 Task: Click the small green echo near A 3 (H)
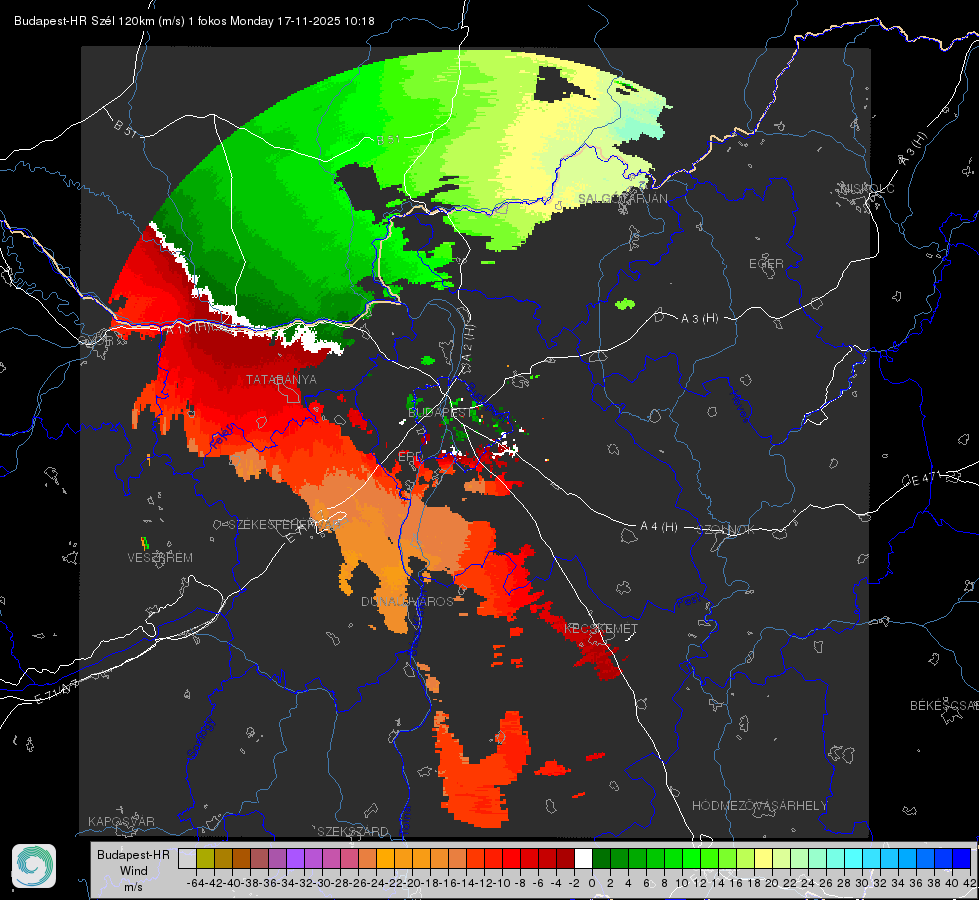coord(625,304)
